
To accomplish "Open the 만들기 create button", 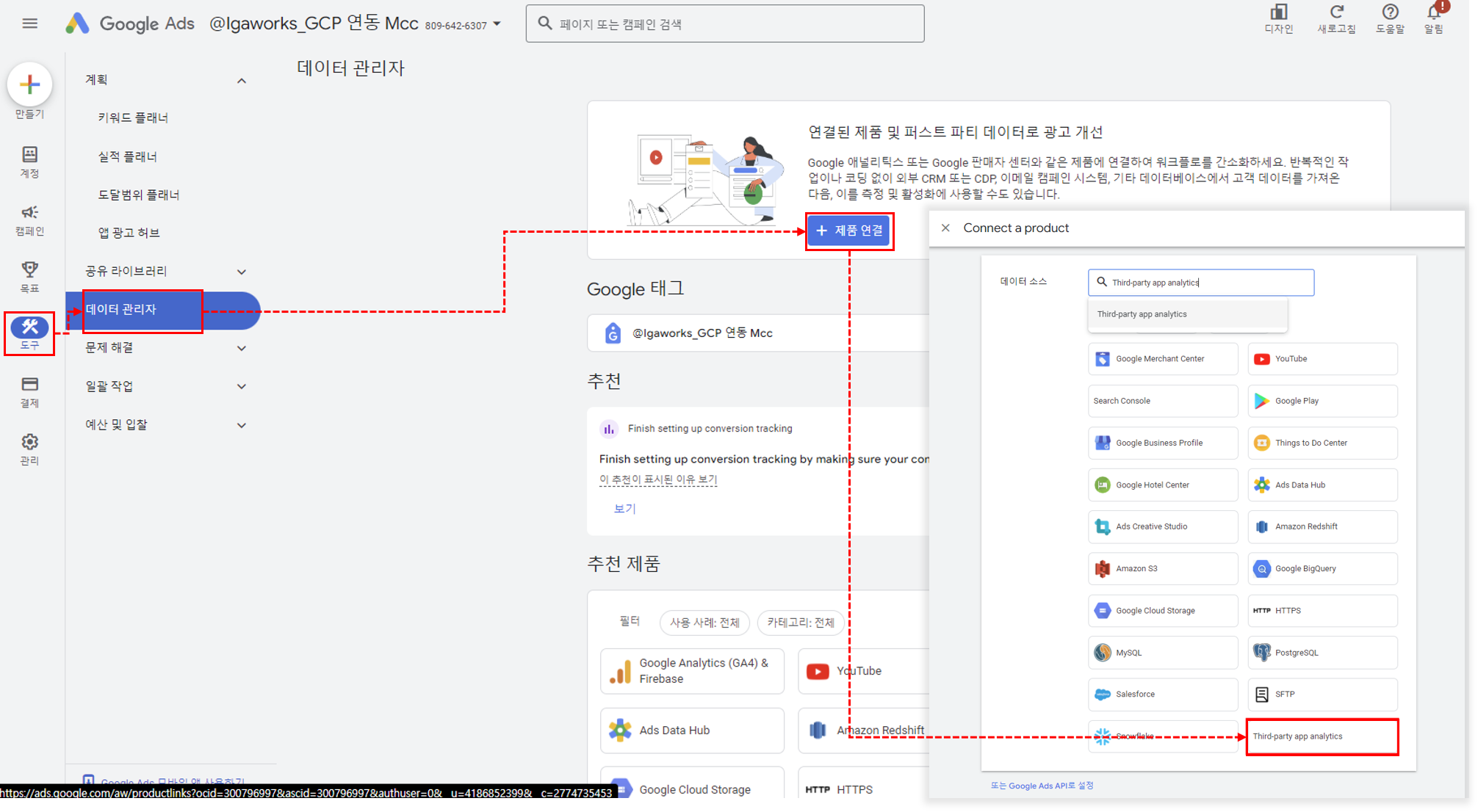I will (29, 84).
